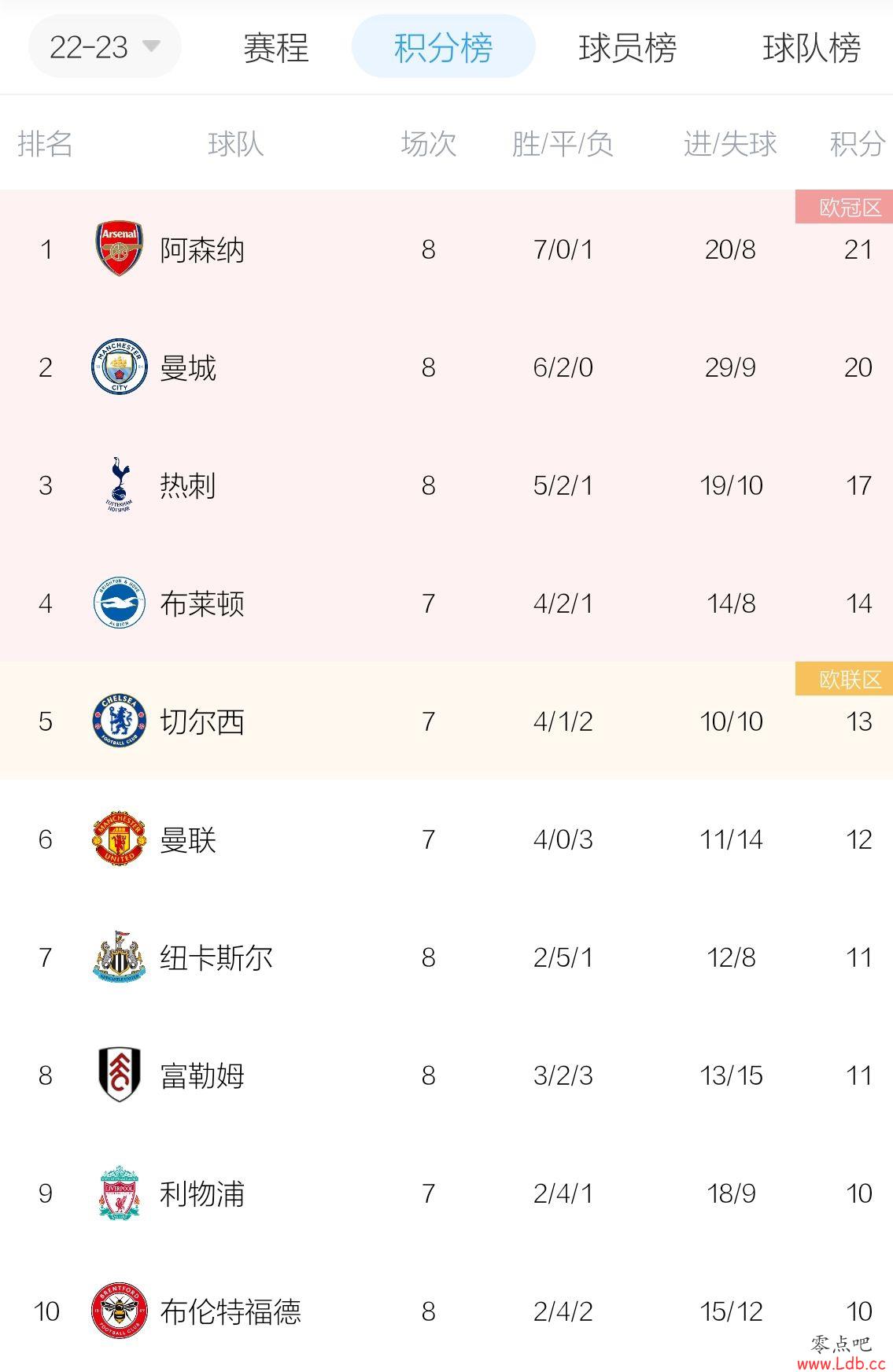
Task: Open the 球员榜 tab
Action: point(627,48)
